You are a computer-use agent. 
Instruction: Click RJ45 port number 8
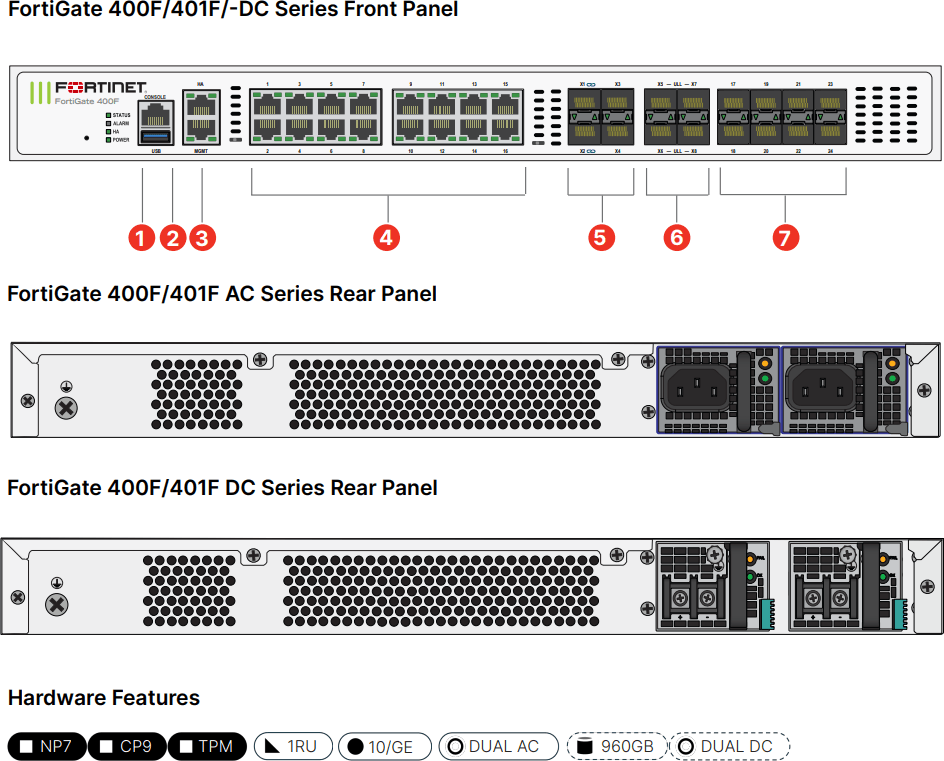coord(363,130)
